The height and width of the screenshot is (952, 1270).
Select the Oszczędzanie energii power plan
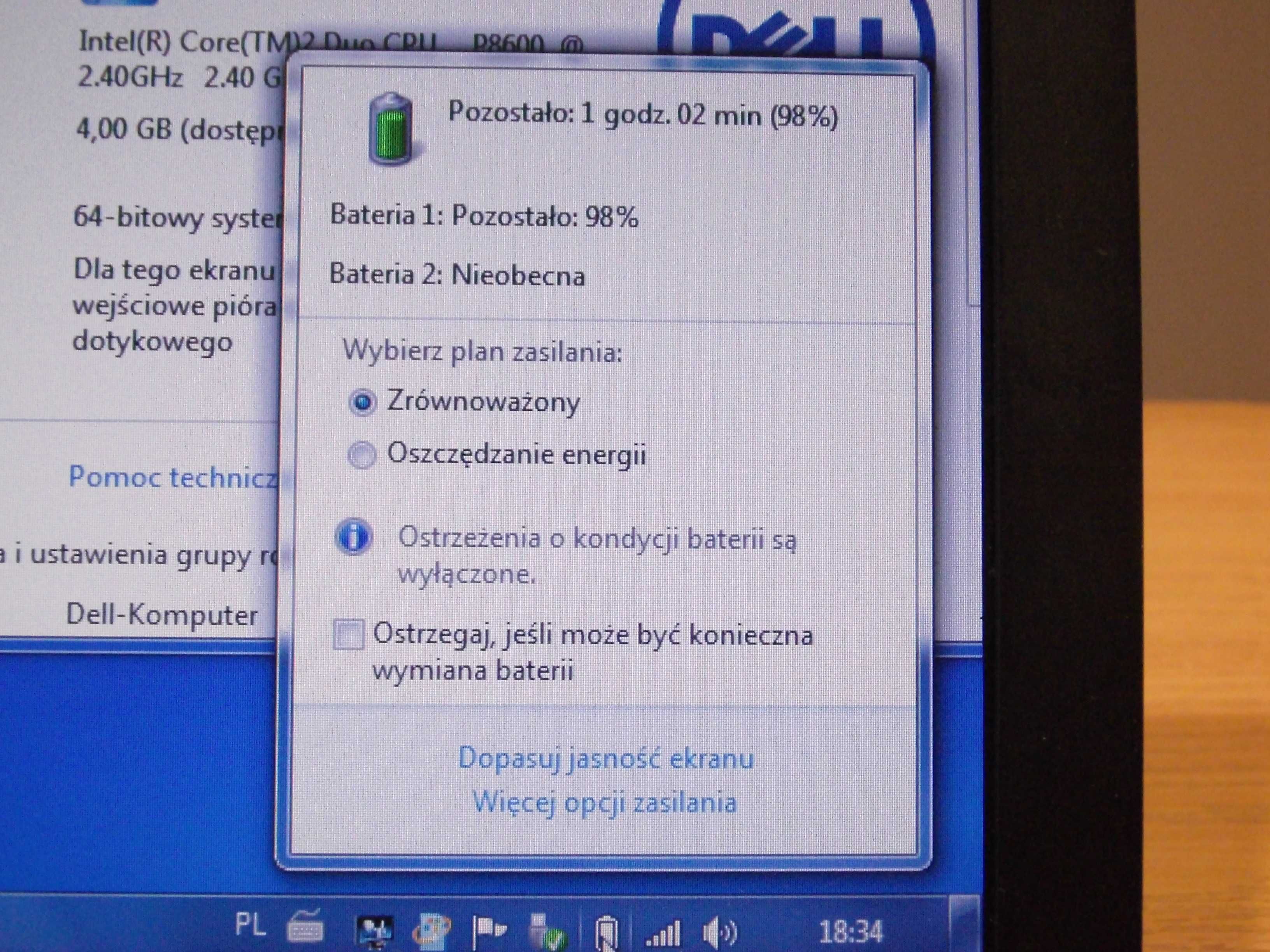[497, 455]
